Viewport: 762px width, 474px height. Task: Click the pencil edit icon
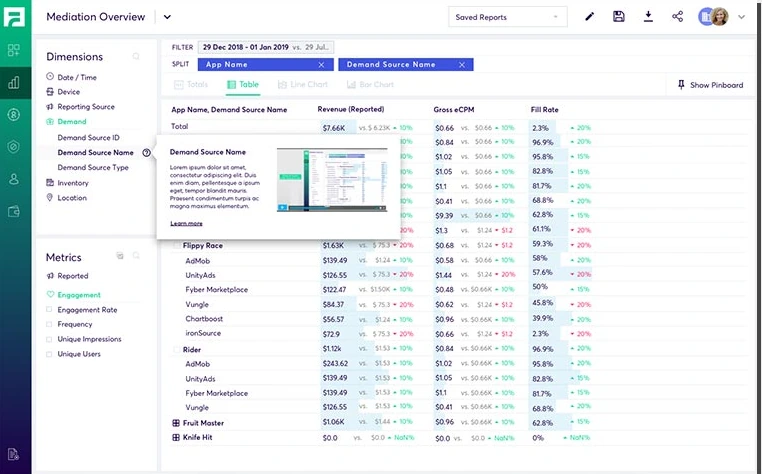tap(589, 17)
